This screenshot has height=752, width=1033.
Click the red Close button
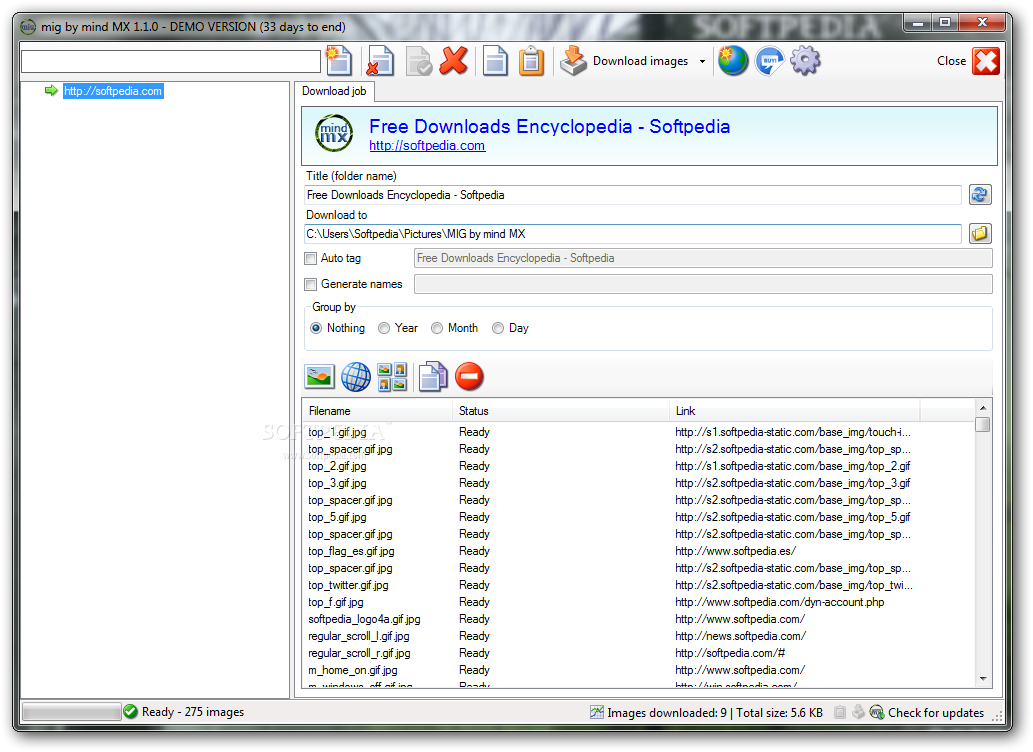986,61
